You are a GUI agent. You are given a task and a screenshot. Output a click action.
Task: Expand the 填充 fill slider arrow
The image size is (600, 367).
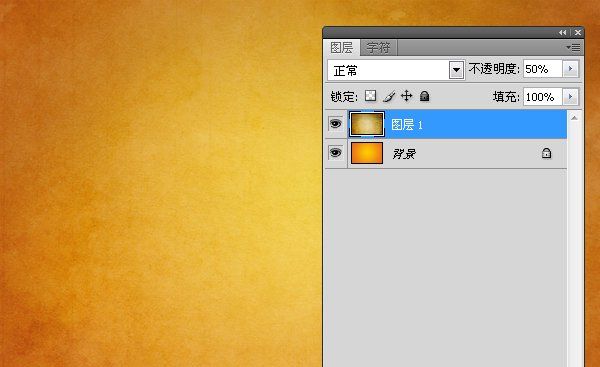[x=570, y=97]
